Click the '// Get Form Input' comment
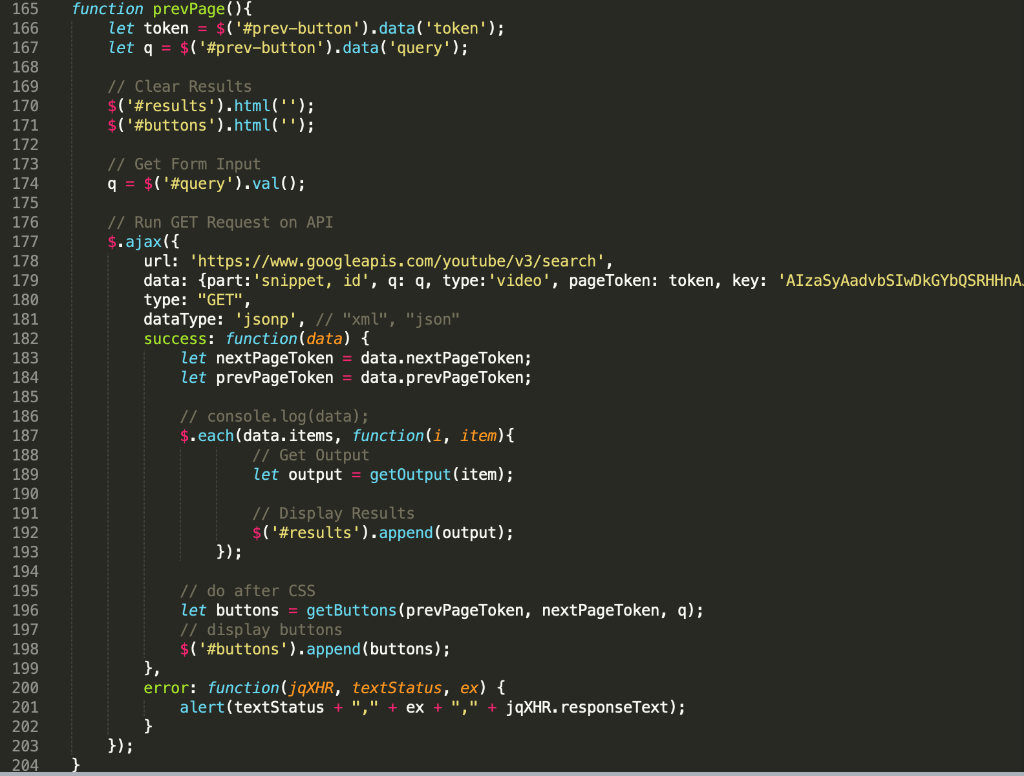Viewport: 1024px width, 776px height. coord(184,164)
